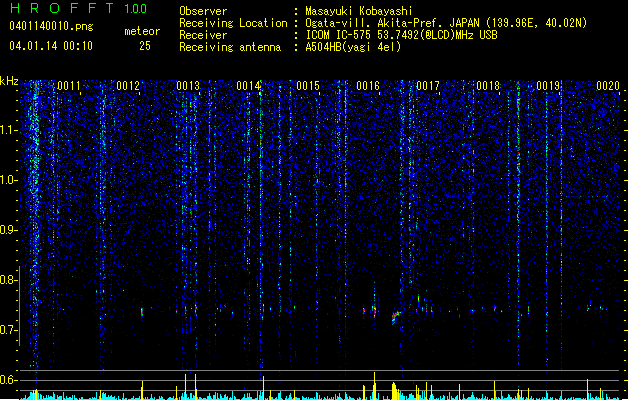Click the Receiving antenna label
Image resolution: width=629 pixels, height=400 pixels.
(230, 47)
